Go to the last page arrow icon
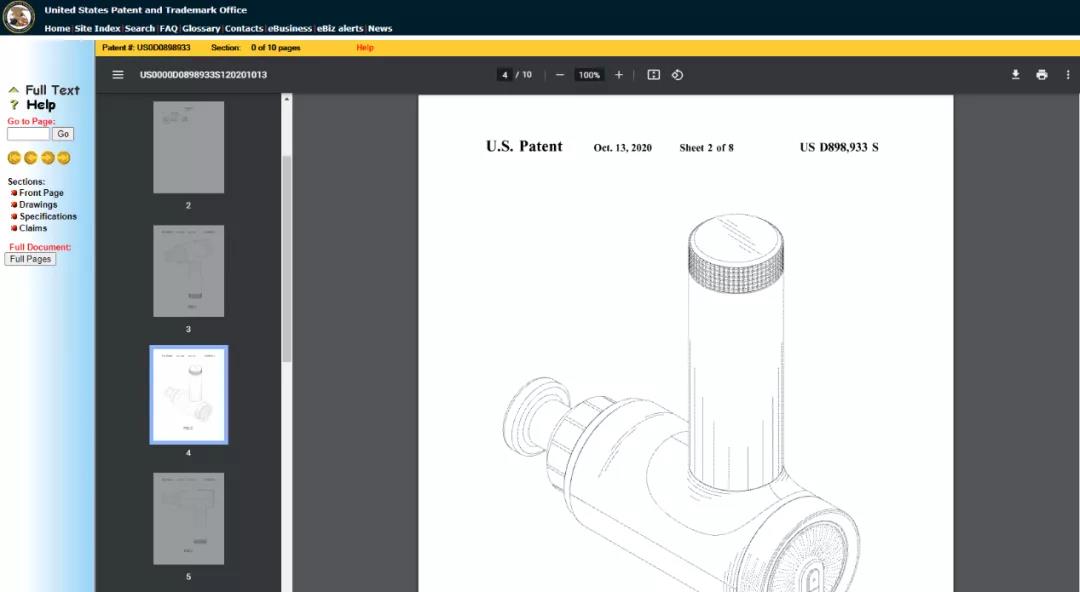1080x592 pixels. 64,158
